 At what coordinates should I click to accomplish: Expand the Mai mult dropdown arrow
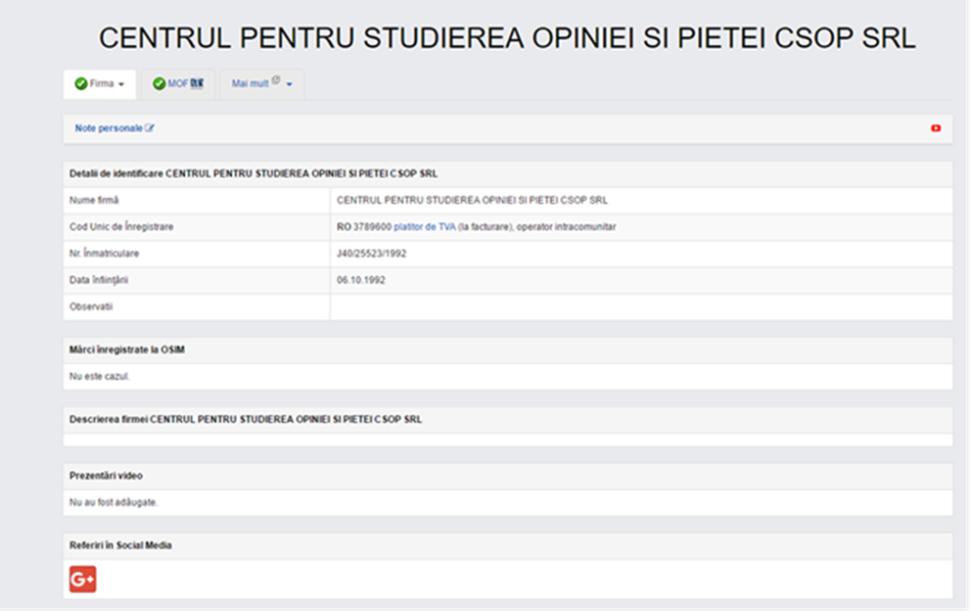(x=290, y=85)
